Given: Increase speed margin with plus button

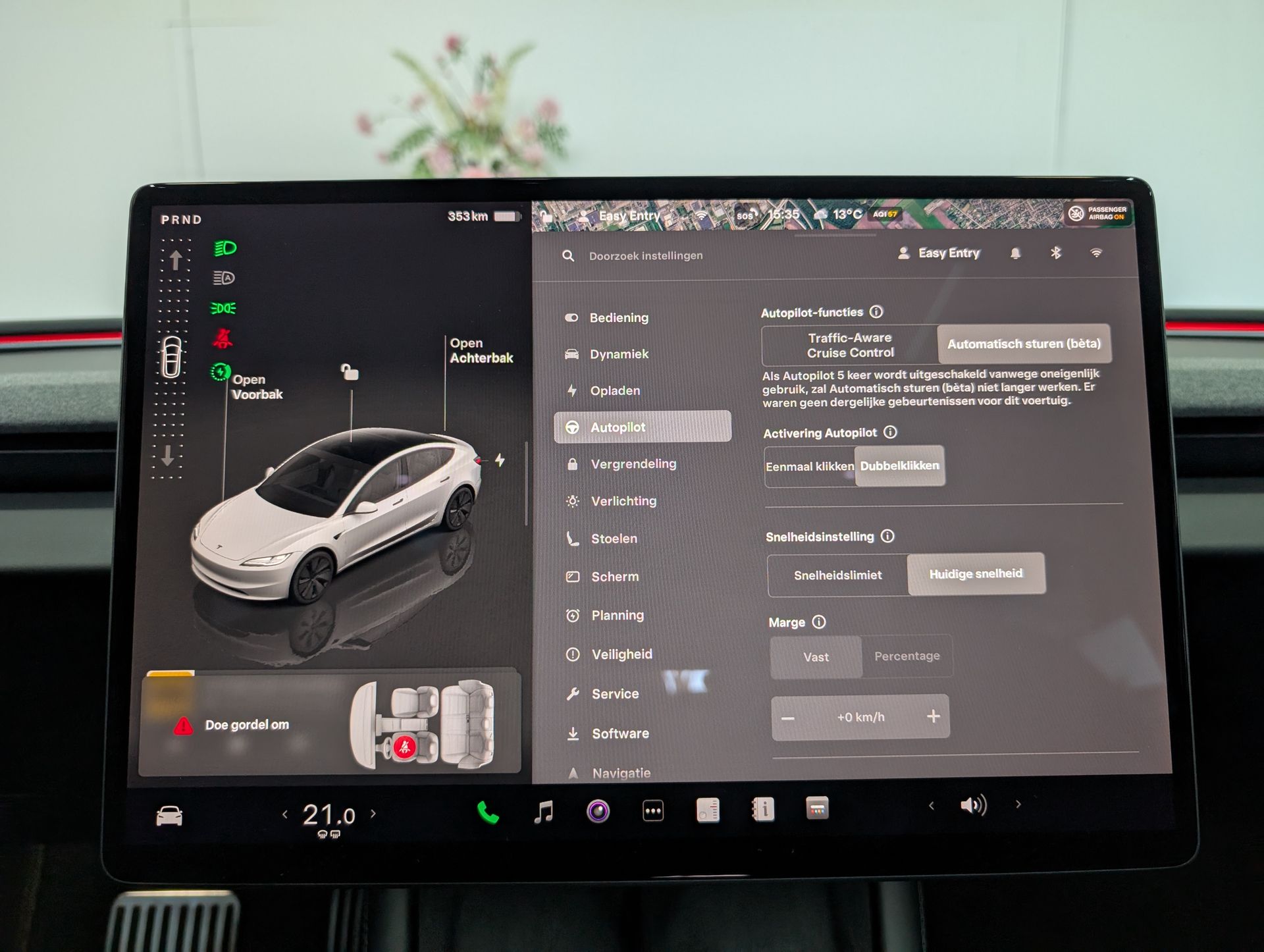Looking at the screenshot, I should [x=933, y=716].
